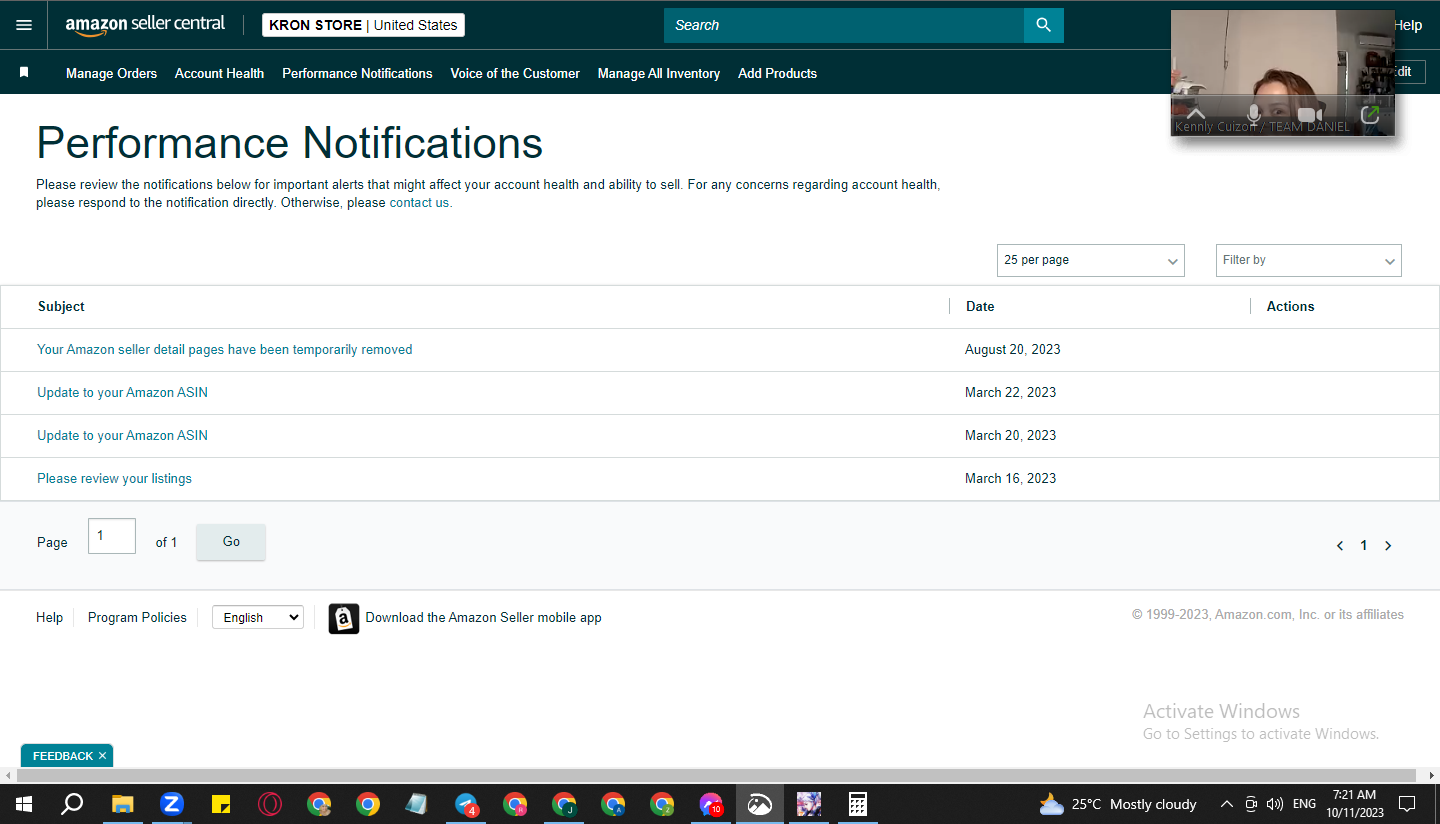Open the Windows Start menu

(23, 804)
